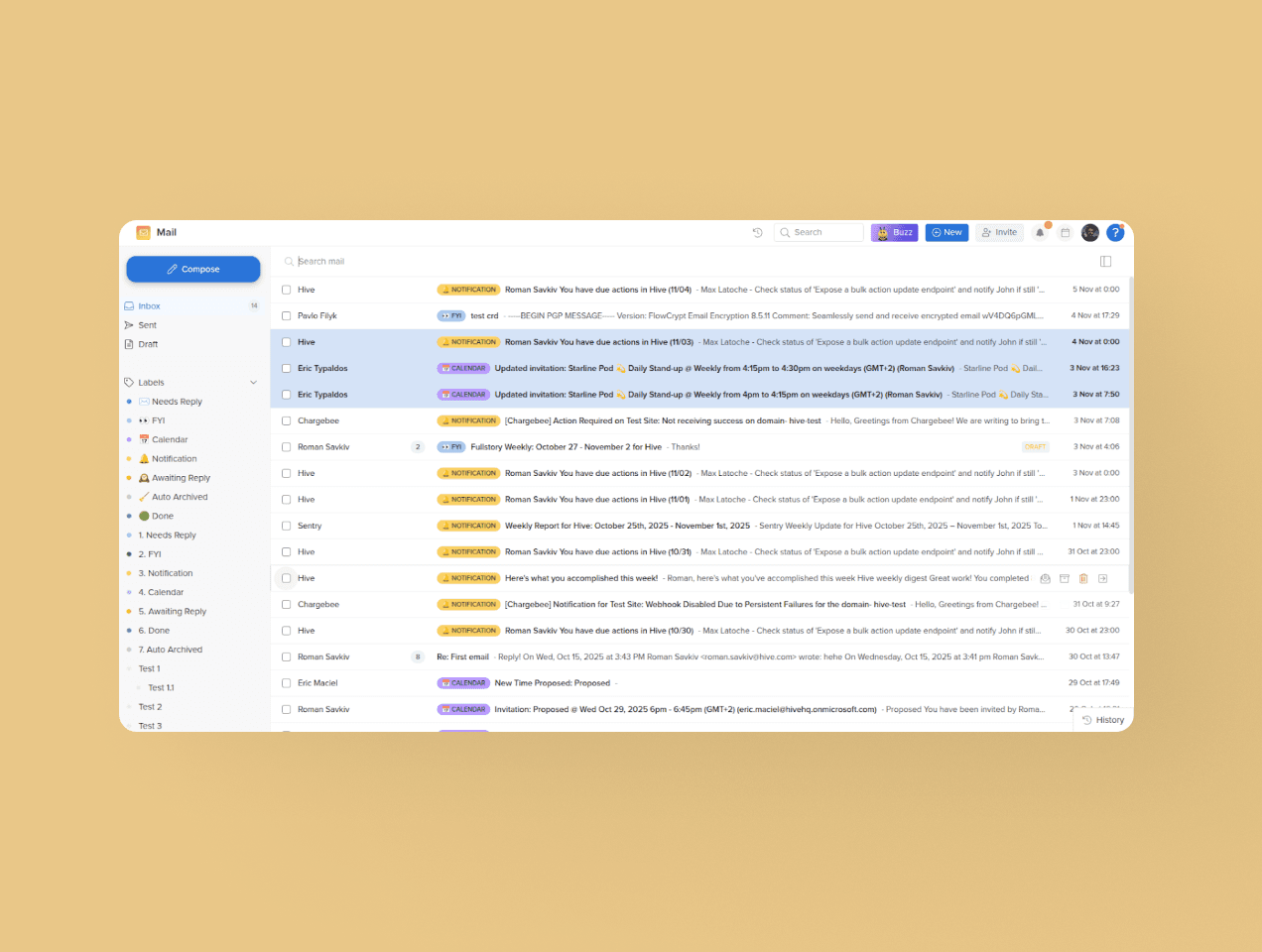This screenshot has width=1262, height=952.
Task: Delete the hovered Hive email via trash icon
Action: pos(1082,578)
